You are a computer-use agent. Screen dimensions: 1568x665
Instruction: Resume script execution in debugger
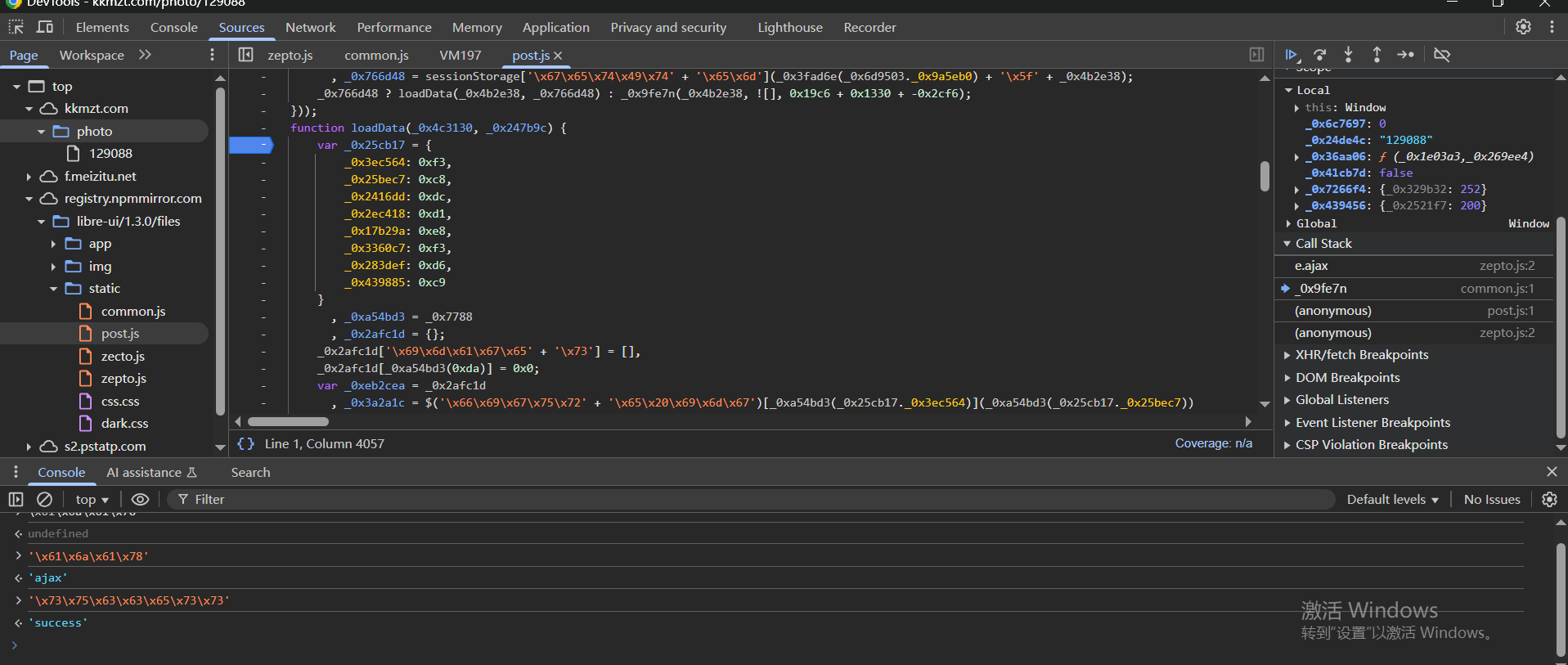click(1292, 55)
